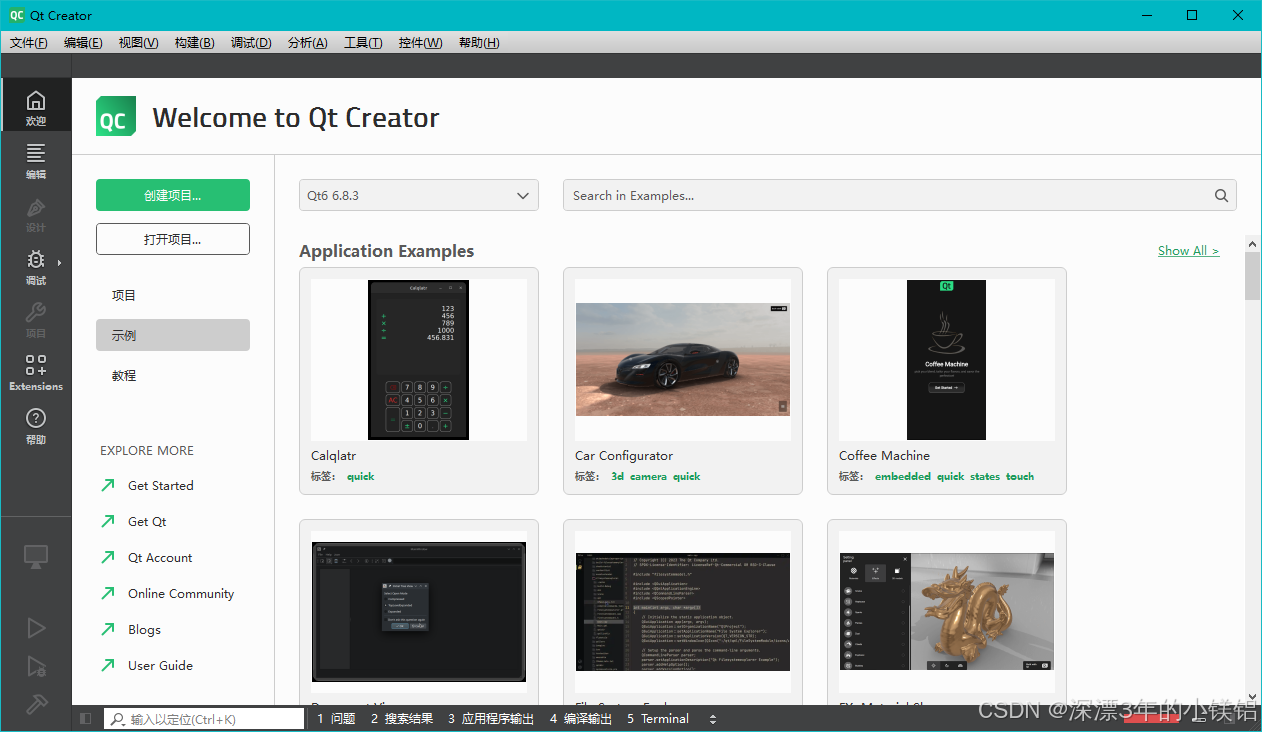Viewport: 1262px width, 732px height.
Task: Open the 控件(W) menu
Action: [x=420, y=42]
